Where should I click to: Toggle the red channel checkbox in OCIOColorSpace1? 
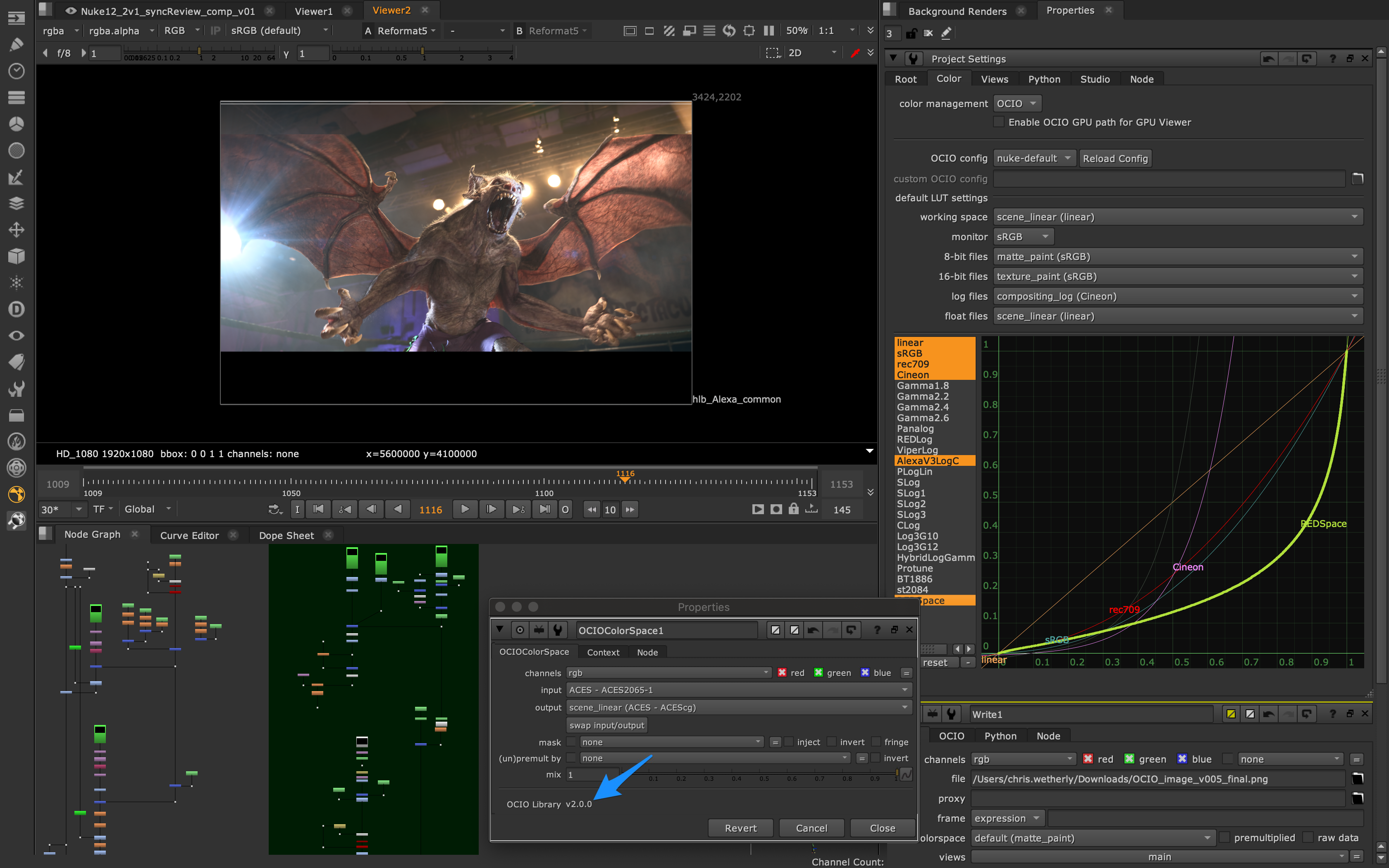click(782, 673)
